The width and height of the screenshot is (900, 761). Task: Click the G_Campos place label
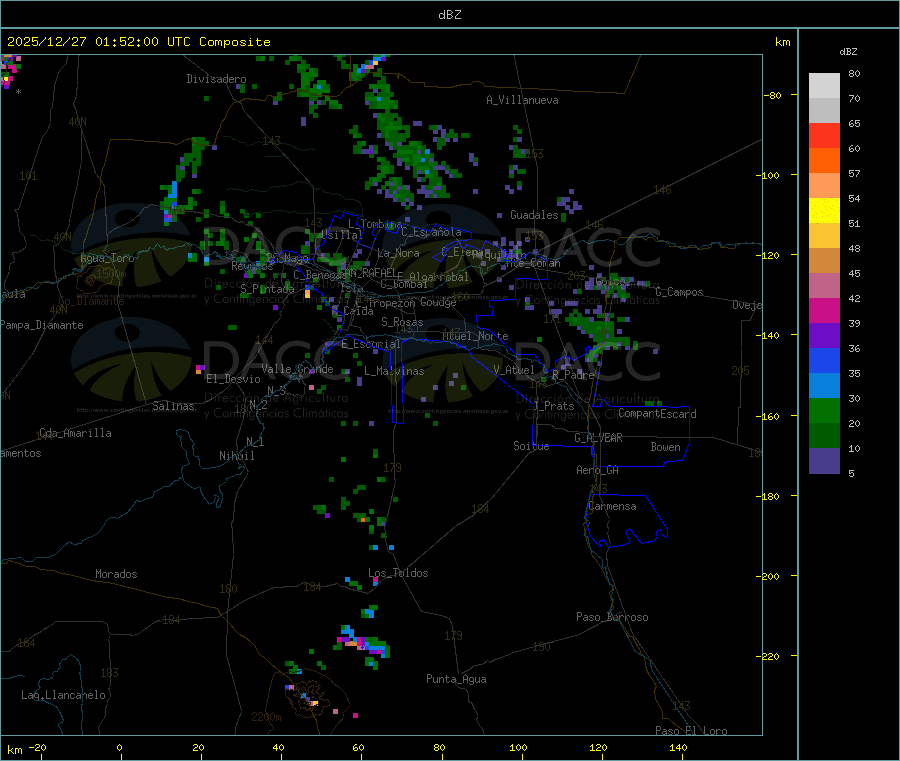coord(680,292)
